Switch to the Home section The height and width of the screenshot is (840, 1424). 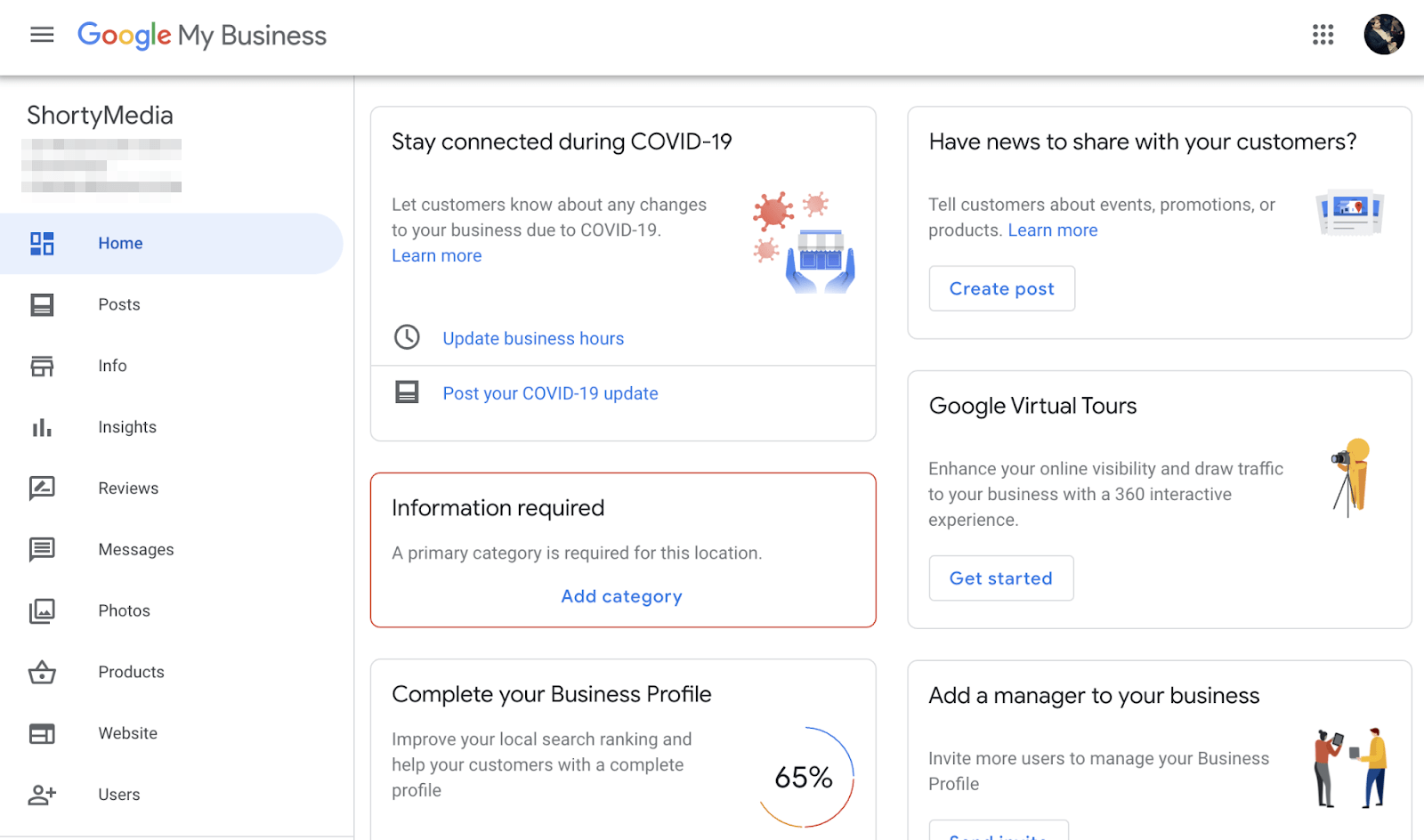(120, 243)
